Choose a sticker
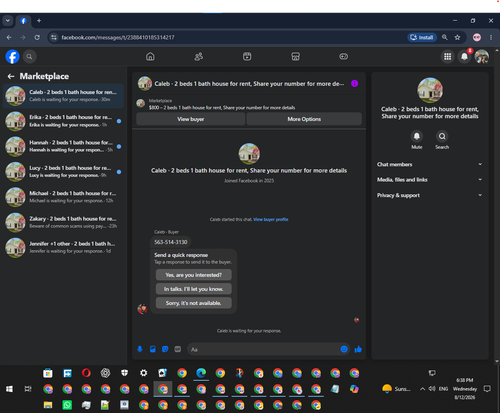The height and width of the screenshot is (413, 500). [165, 349]
